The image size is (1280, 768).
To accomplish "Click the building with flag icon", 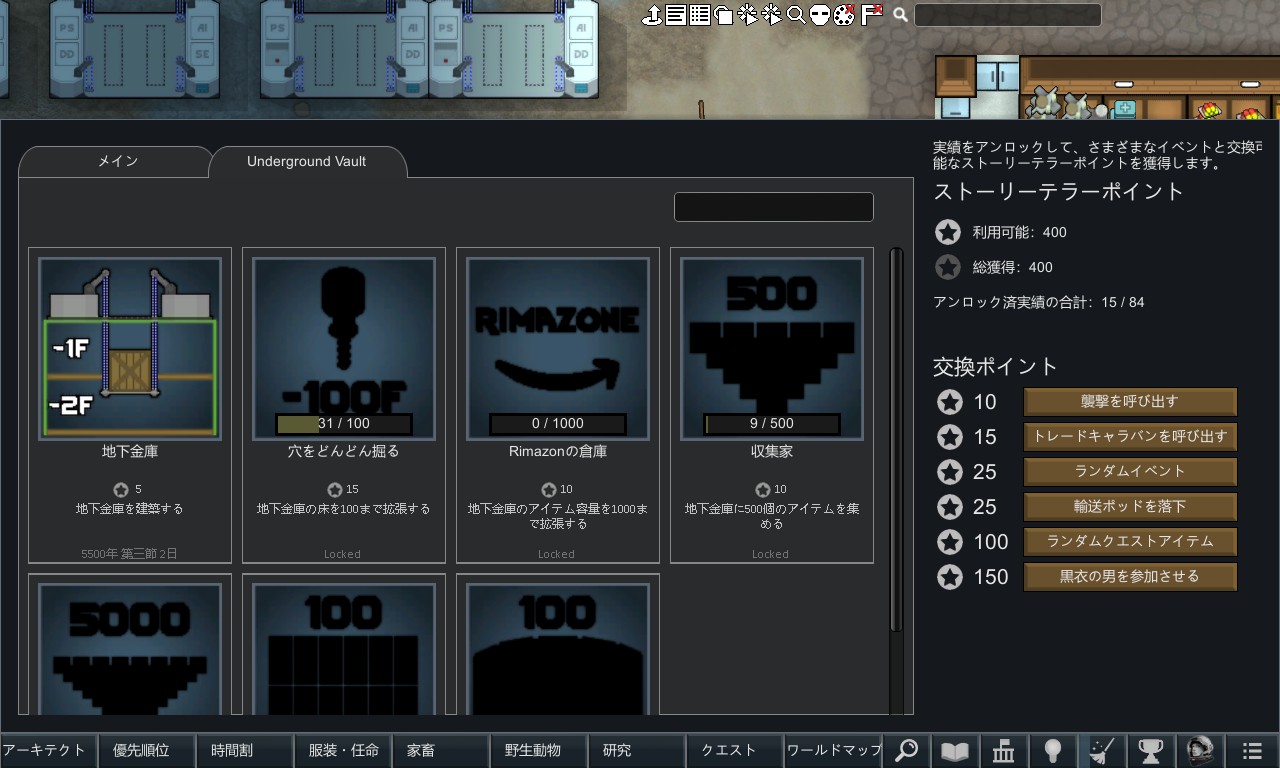I will pyautogui.click(x=1005, y=751).
